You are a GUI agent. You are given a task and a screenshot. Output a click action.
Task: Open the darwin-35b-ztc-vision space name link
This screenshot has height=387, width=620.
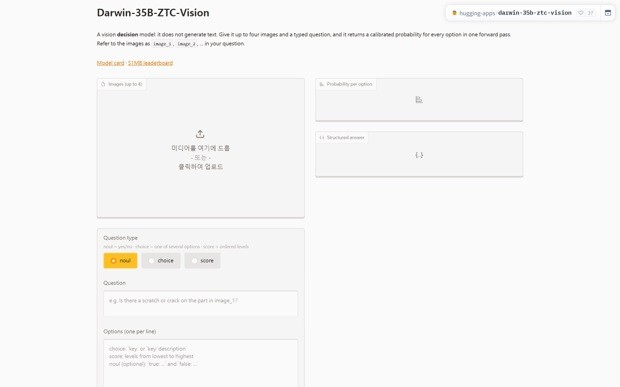coord(535,13)
